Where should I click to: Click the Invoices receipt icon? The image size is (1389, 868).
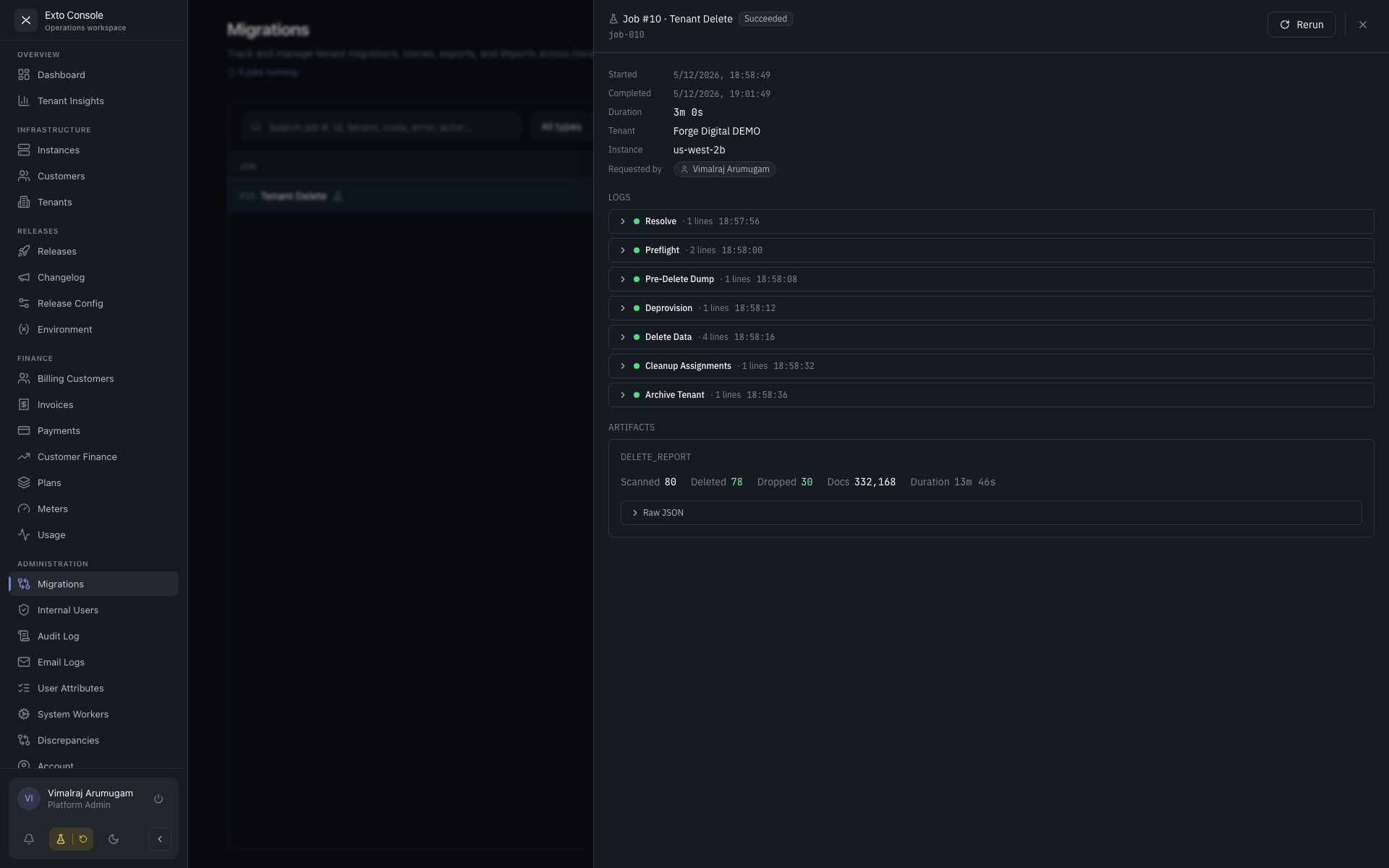24,404
